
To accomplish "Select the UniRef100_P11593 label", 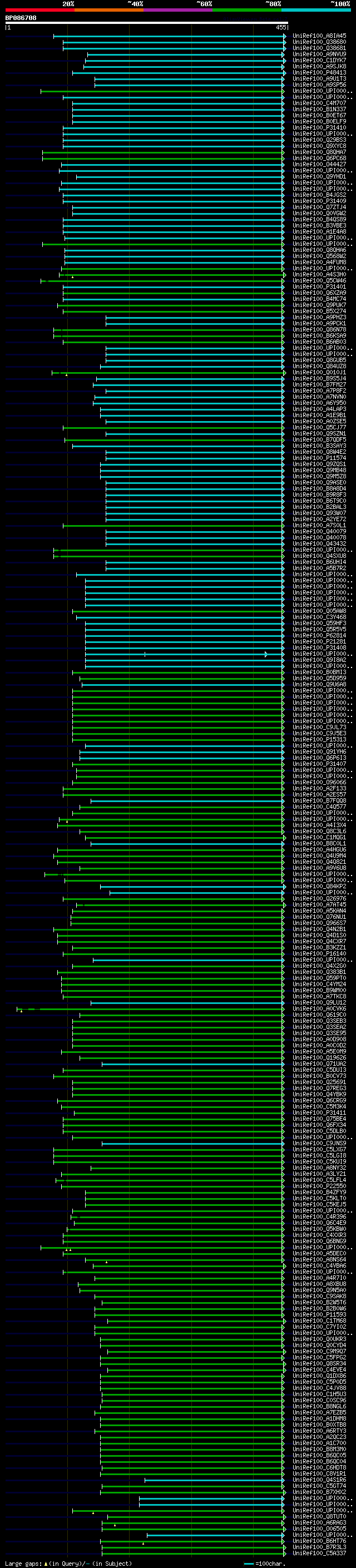I will tap(319, 1315).
